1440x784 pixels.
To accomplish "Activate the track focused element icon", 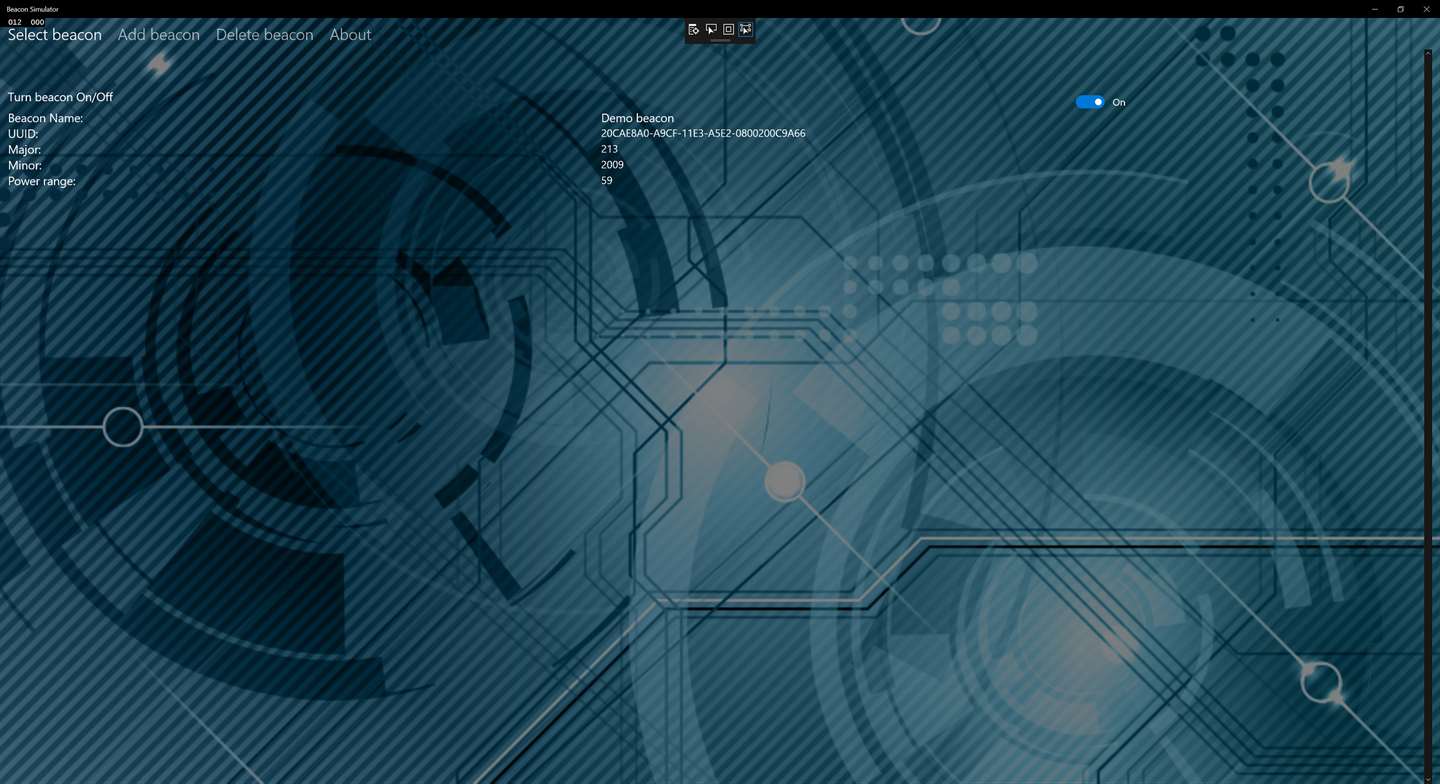I will [745, 29].
